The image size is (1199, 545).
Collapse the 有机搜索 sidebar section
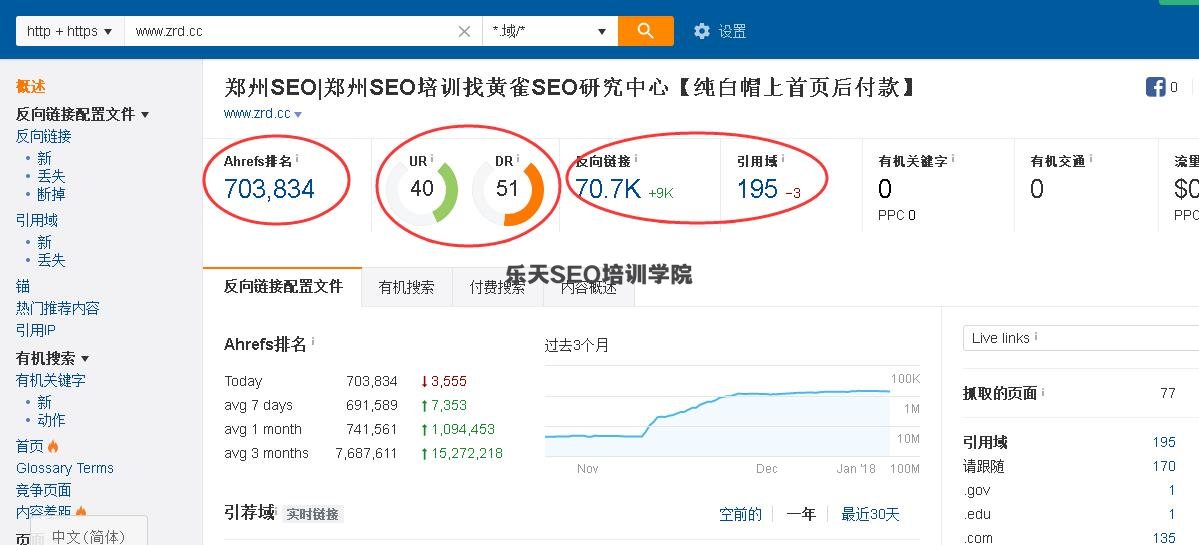click(x=85, y=358)
